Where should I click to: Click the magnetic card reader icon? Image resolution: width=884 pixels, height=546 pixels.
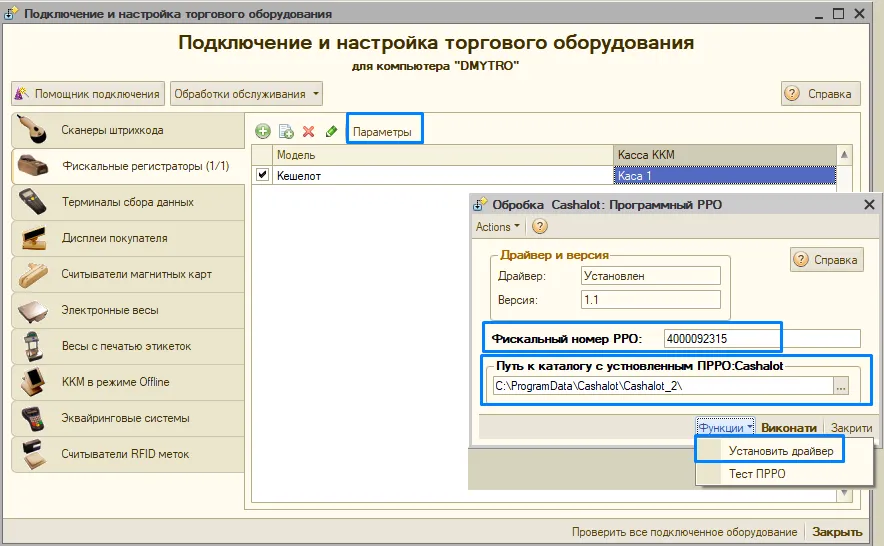coord(33,274)
